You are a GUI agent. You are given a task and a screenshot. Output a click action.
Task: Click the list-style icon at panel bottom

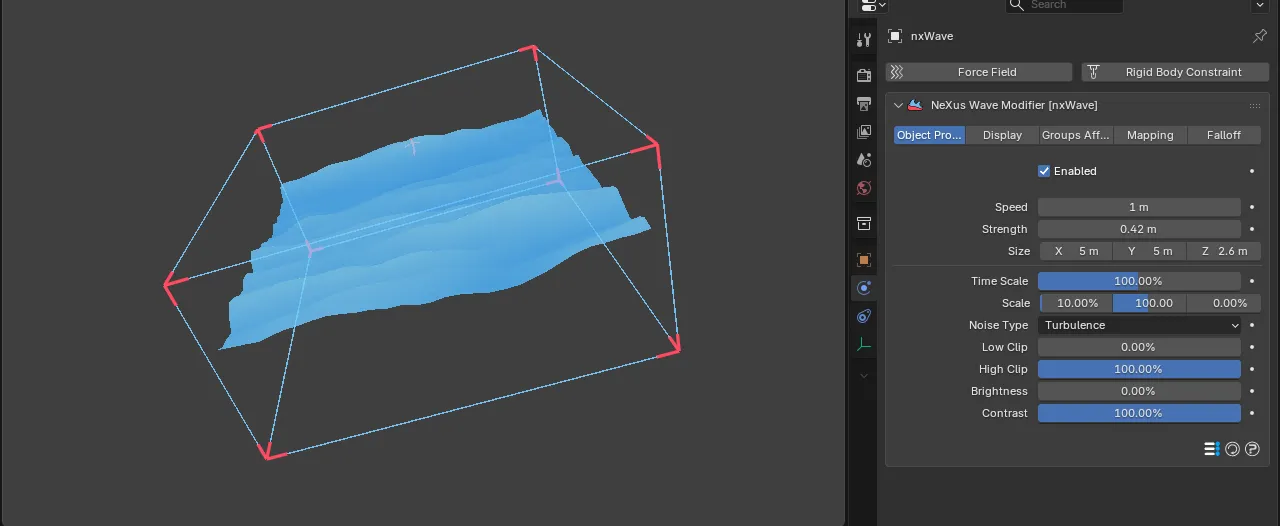tap(1212, 449)
